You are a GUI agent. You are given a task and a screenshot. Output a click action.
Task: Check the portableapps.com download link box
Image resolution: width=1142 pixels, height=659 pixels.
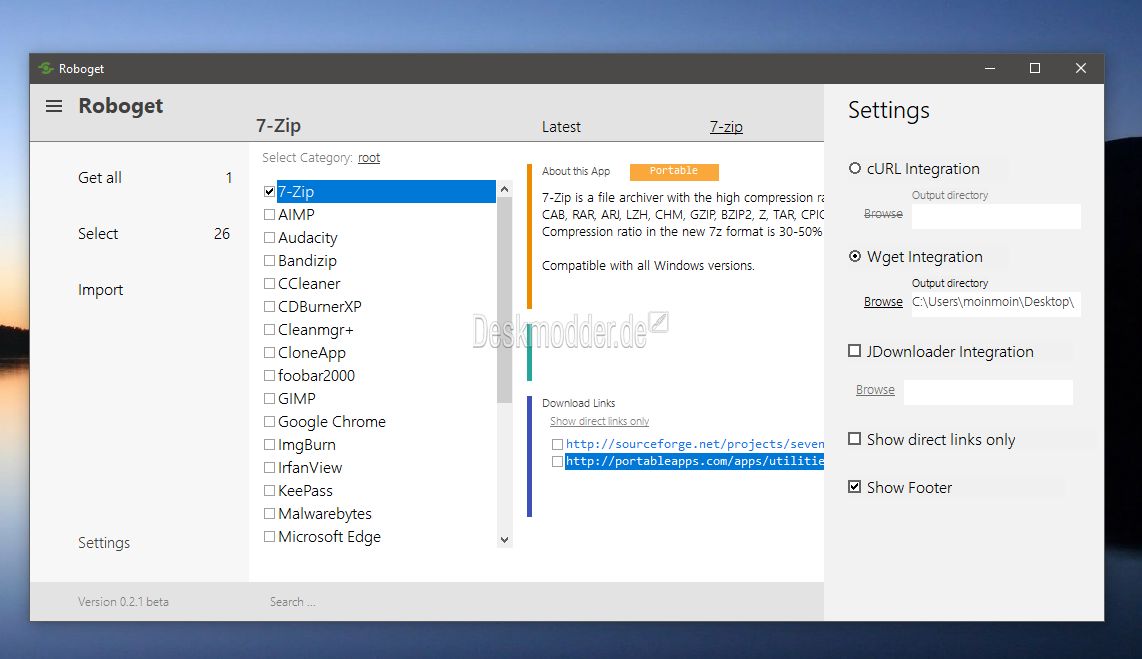(x=557, y=462)
